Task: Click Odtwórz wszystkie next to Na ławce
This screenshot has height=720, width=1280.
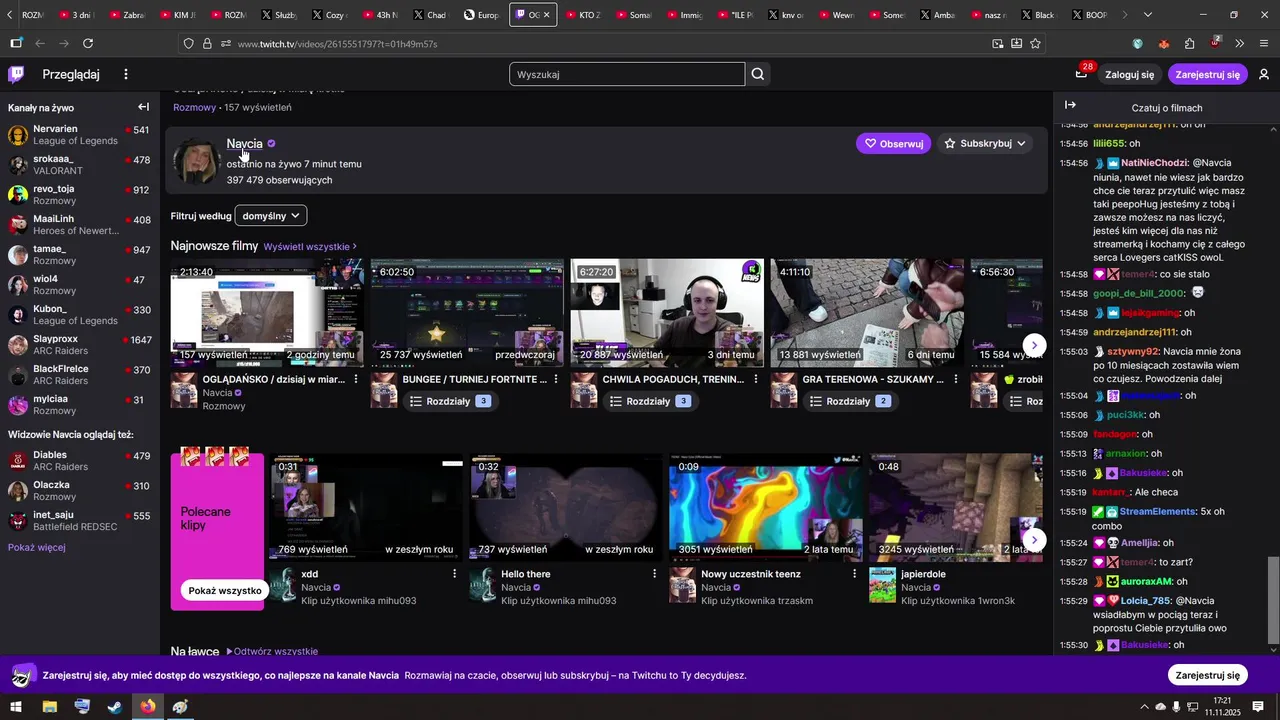Action: click(272, 651)
